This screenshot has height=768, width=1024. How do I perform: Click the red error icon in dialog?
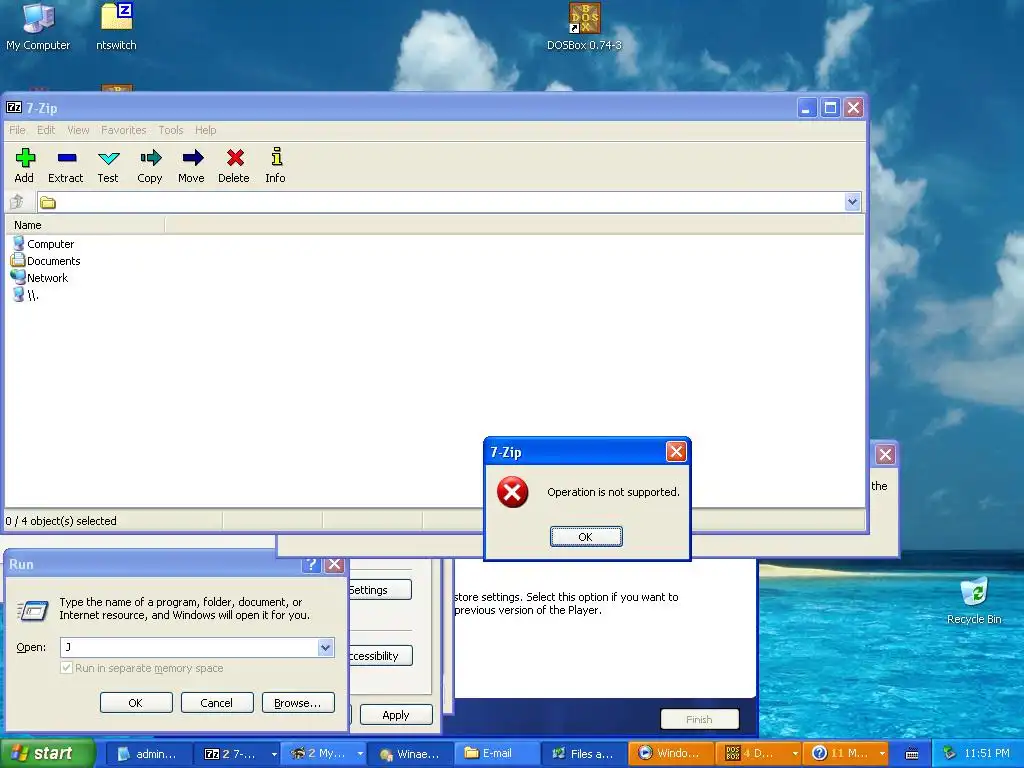(513, 492)
